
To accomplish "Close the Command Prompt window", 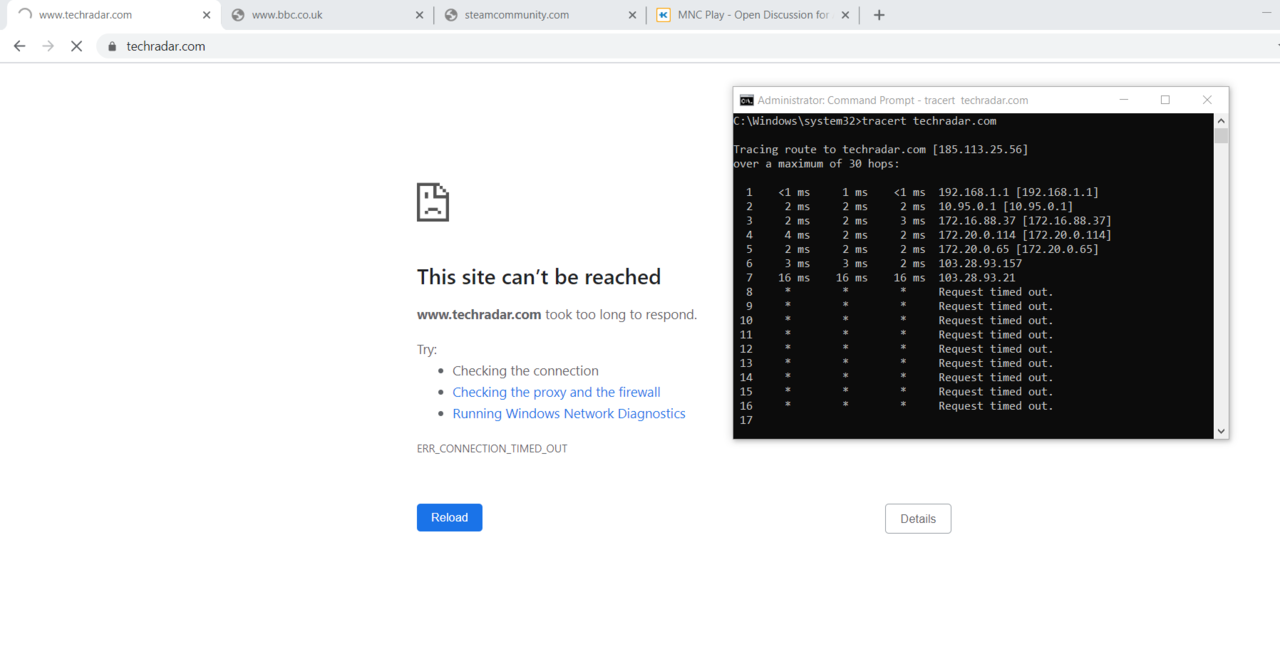I will tap(1207, 100).
